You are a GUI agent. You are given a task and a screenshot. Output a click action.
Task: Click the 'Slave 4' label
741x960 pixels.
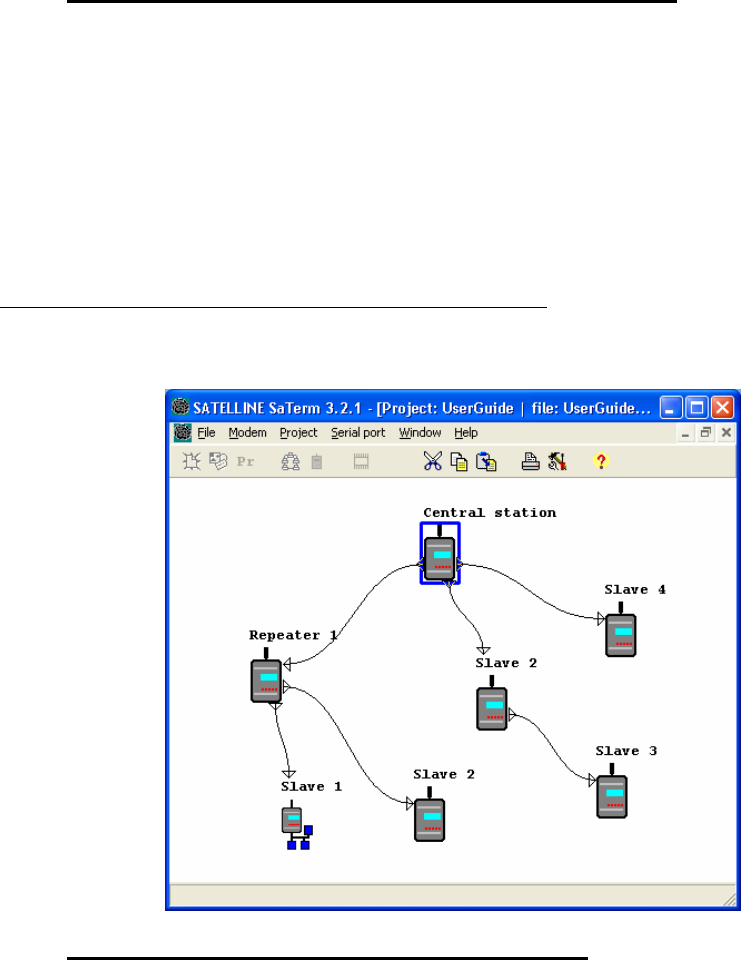point(634,590)
